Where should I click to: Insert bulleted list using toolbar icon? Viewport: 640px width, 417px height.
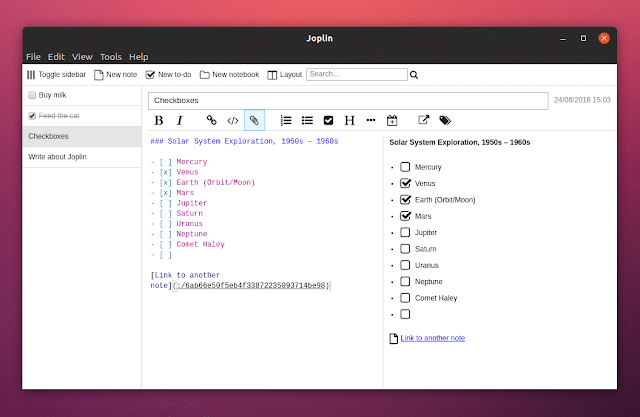coord(307,120)
